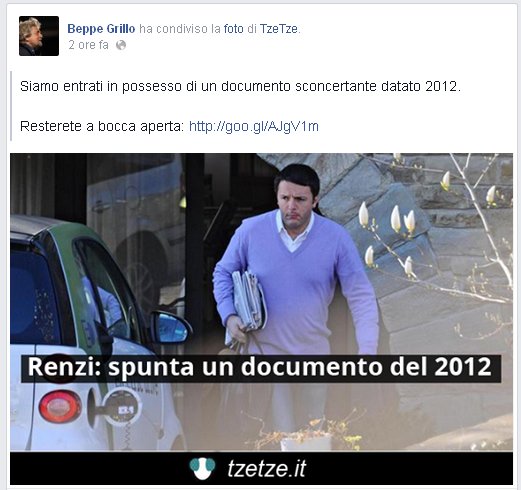This screenshot has width=521, height=490.
Task: Click the 'Resterete a bocca aperta' text
Action: pos(102,126)
